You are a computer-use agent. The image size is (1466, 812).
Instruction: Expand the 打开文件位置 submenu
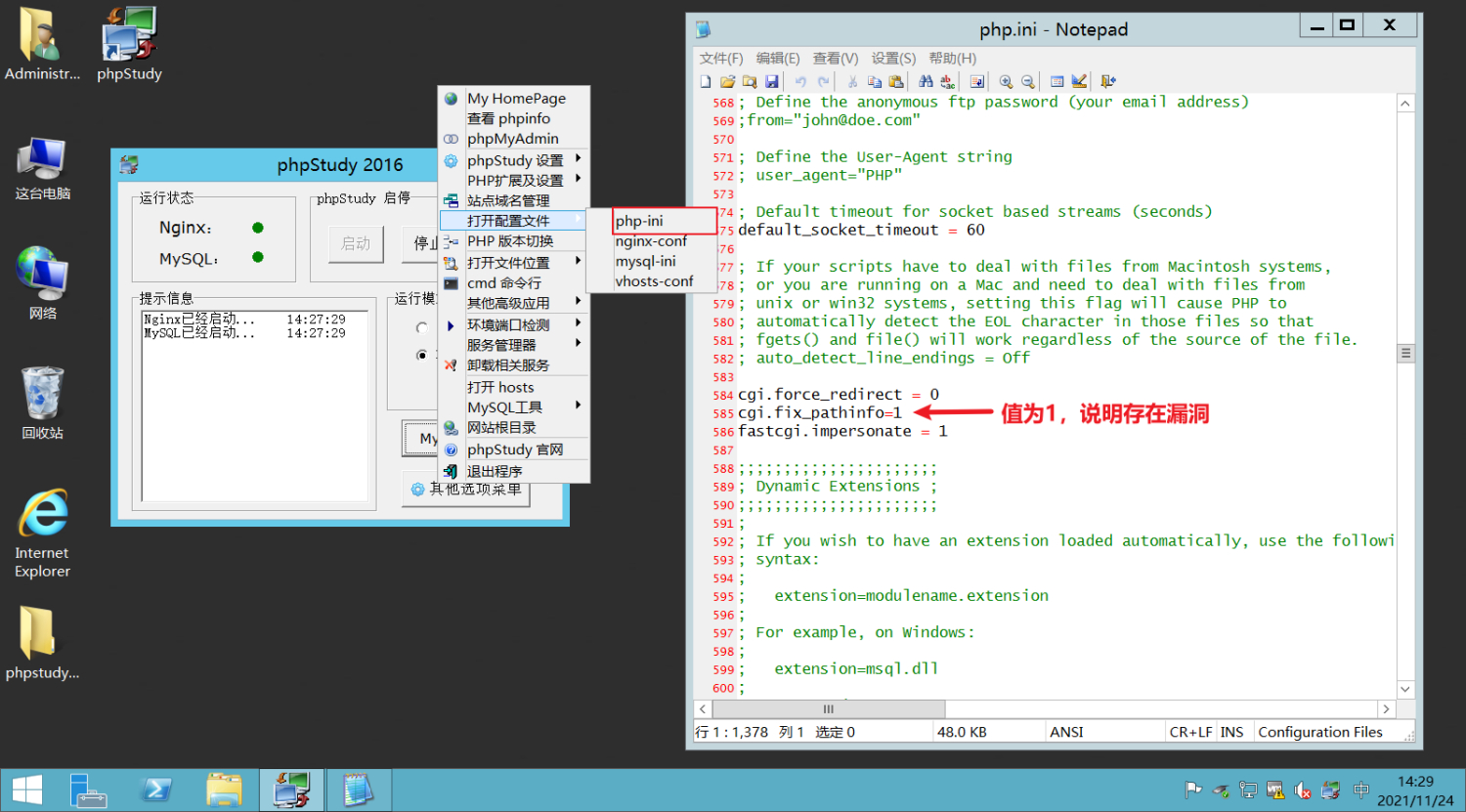tap(514, 262)
